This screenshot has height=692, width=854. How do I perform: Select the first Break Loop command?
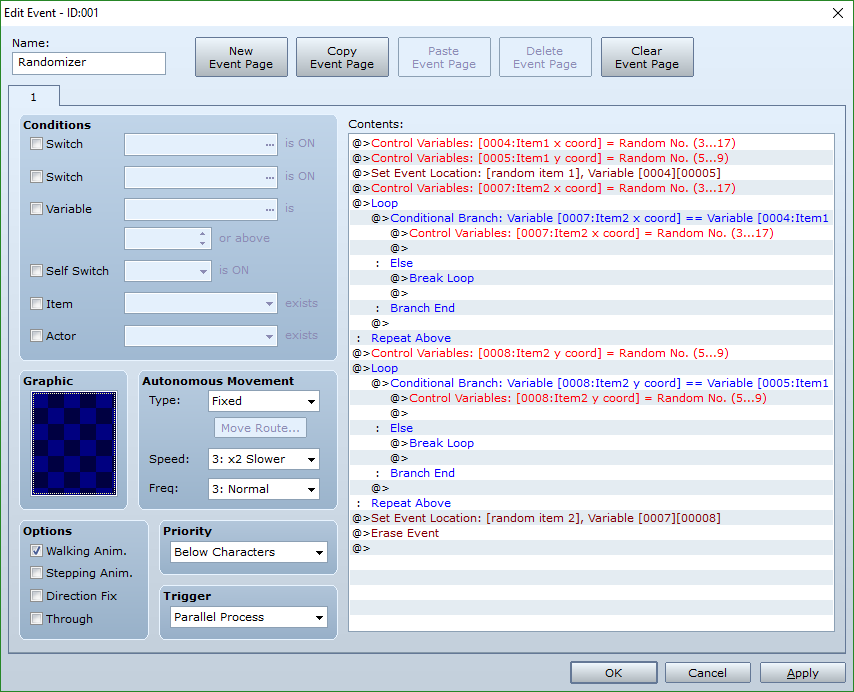(x=441, y=278)
